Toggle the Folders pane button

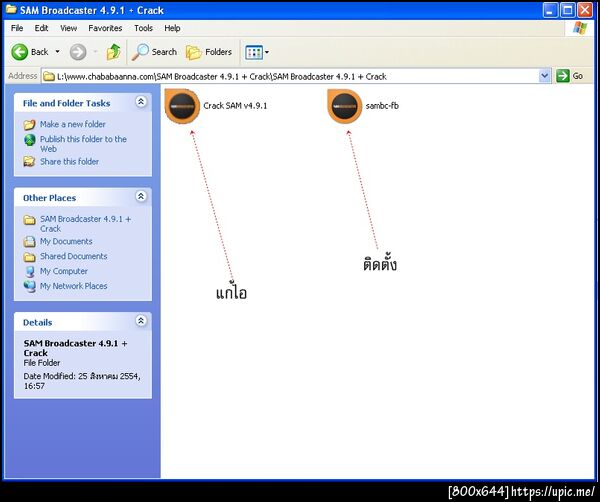pyautogui.click(x=209, y=52)
